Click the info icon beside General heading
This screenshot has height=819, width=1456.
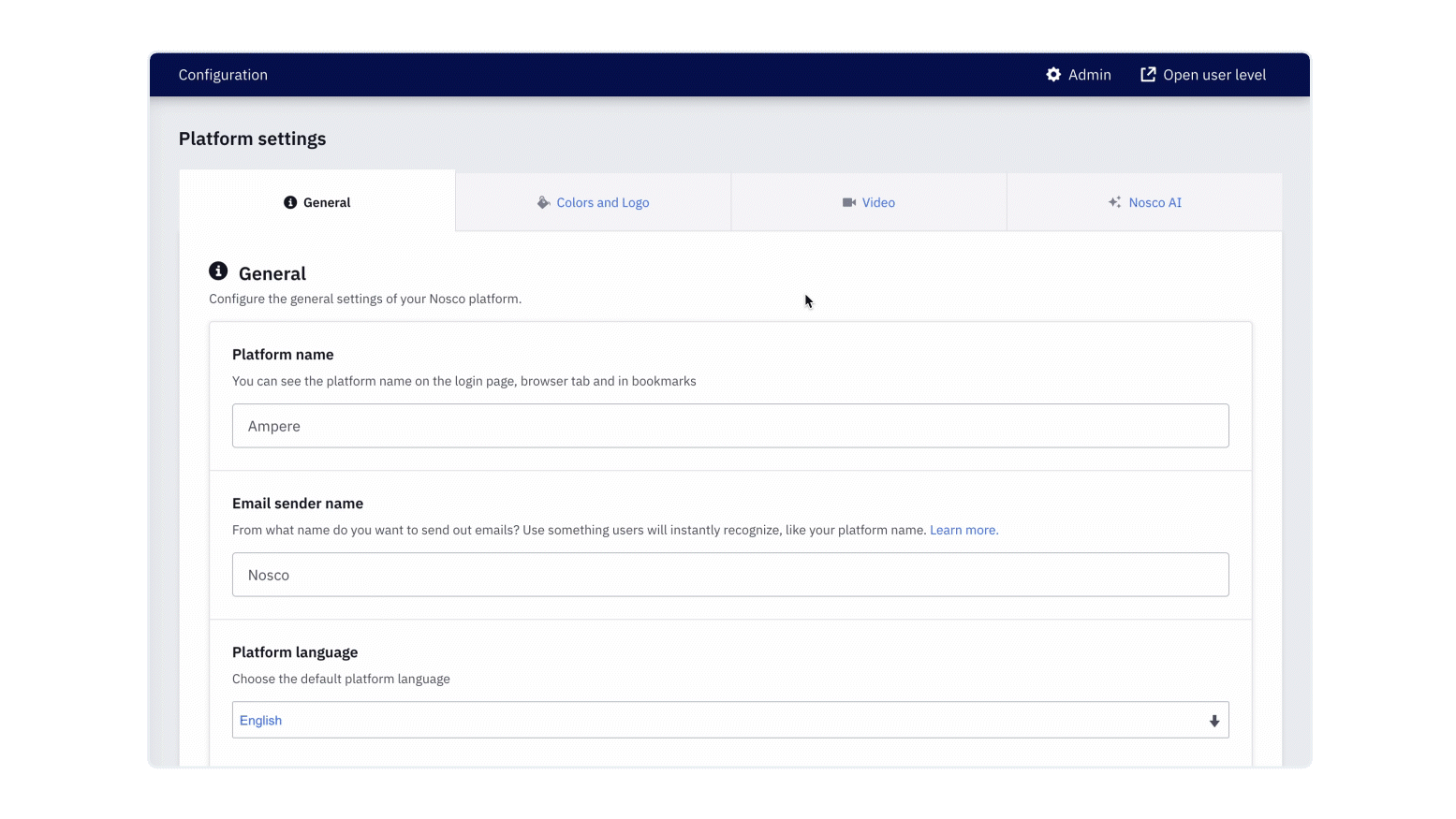218,271
